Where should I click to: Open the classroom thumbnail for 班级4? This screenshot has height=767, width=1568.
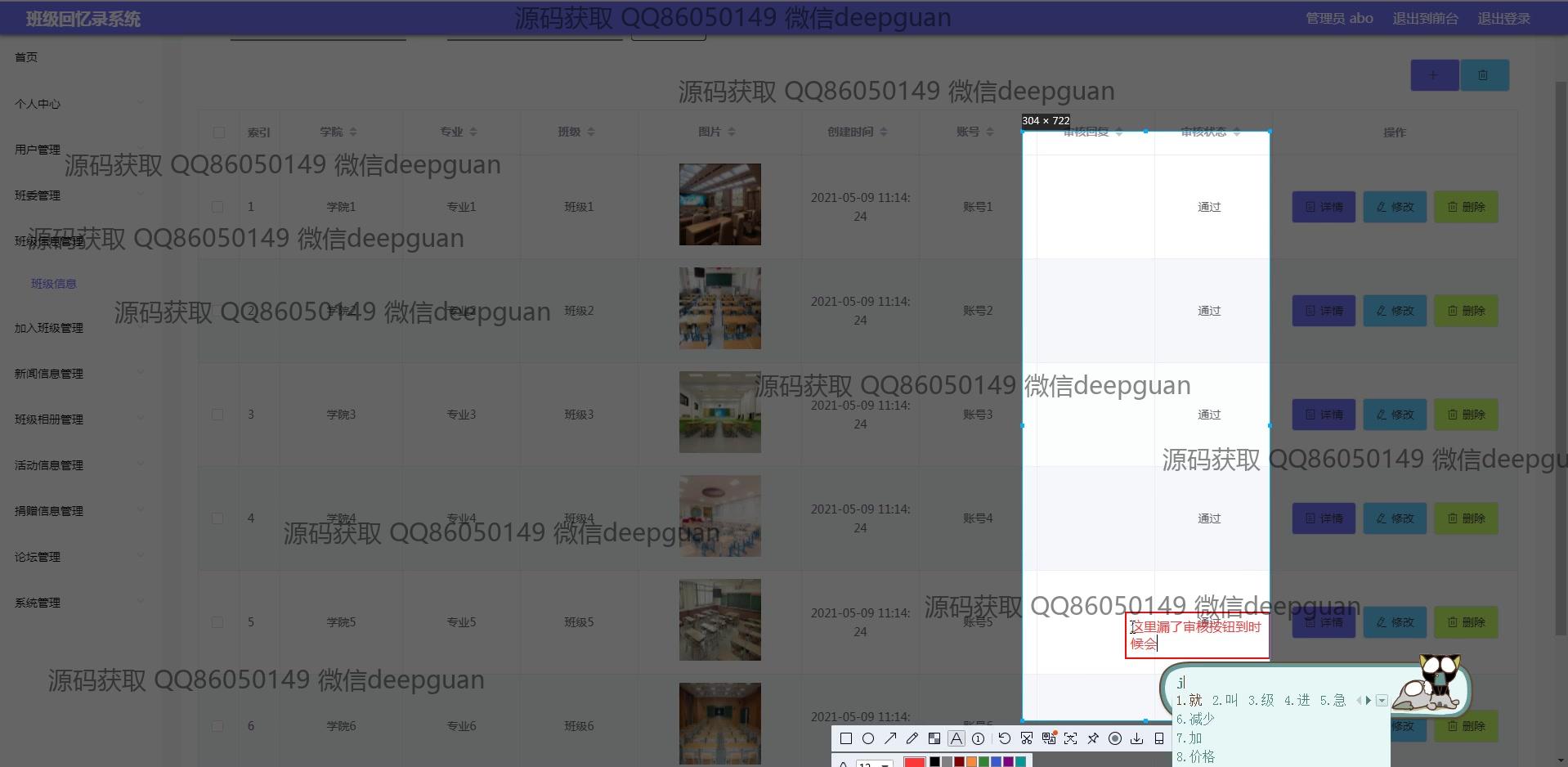[x=720, y=516]
